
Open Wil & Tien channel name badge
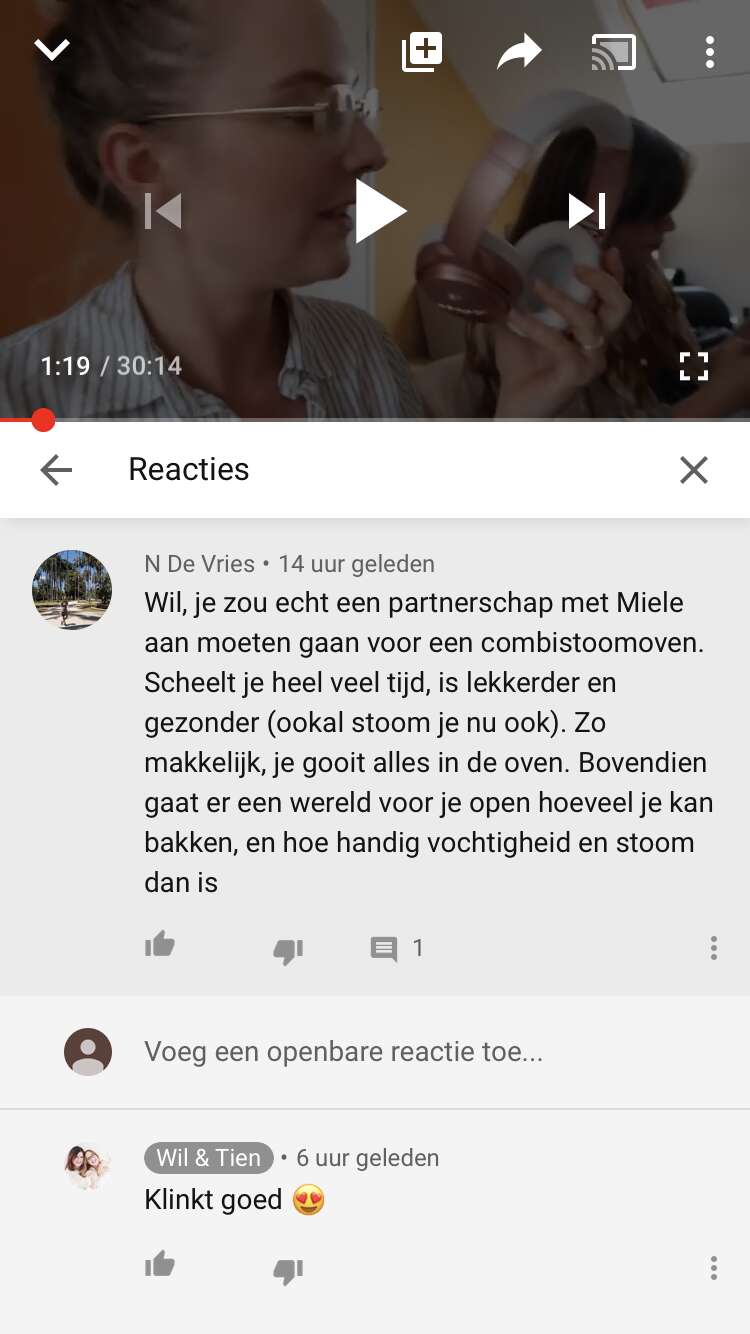[208, 1158]
